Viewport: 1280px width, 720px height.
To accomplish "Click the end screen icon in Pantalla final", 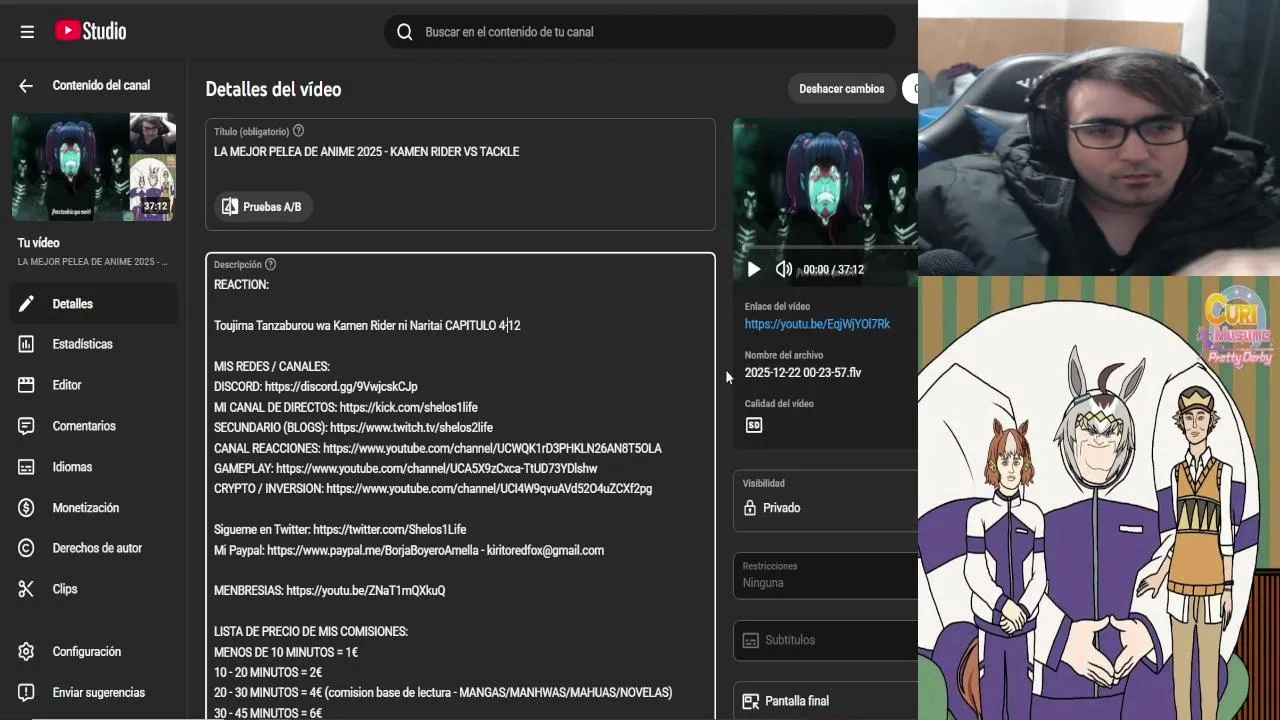I will (x=750, y=701).
